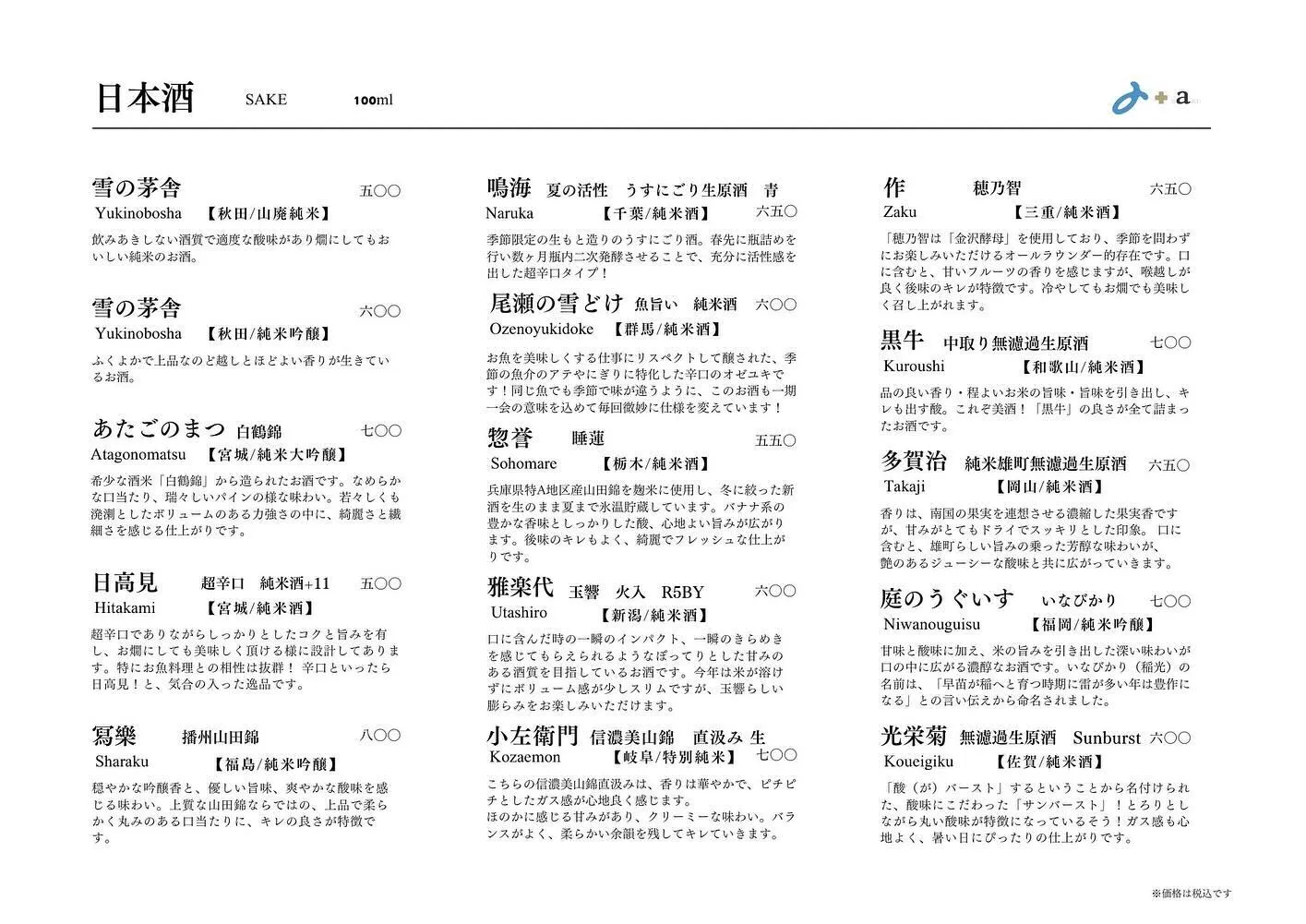Click the romanized name Atagonomatsu
The height and width of the screenshot is (924, 1306).
(138, 454)
